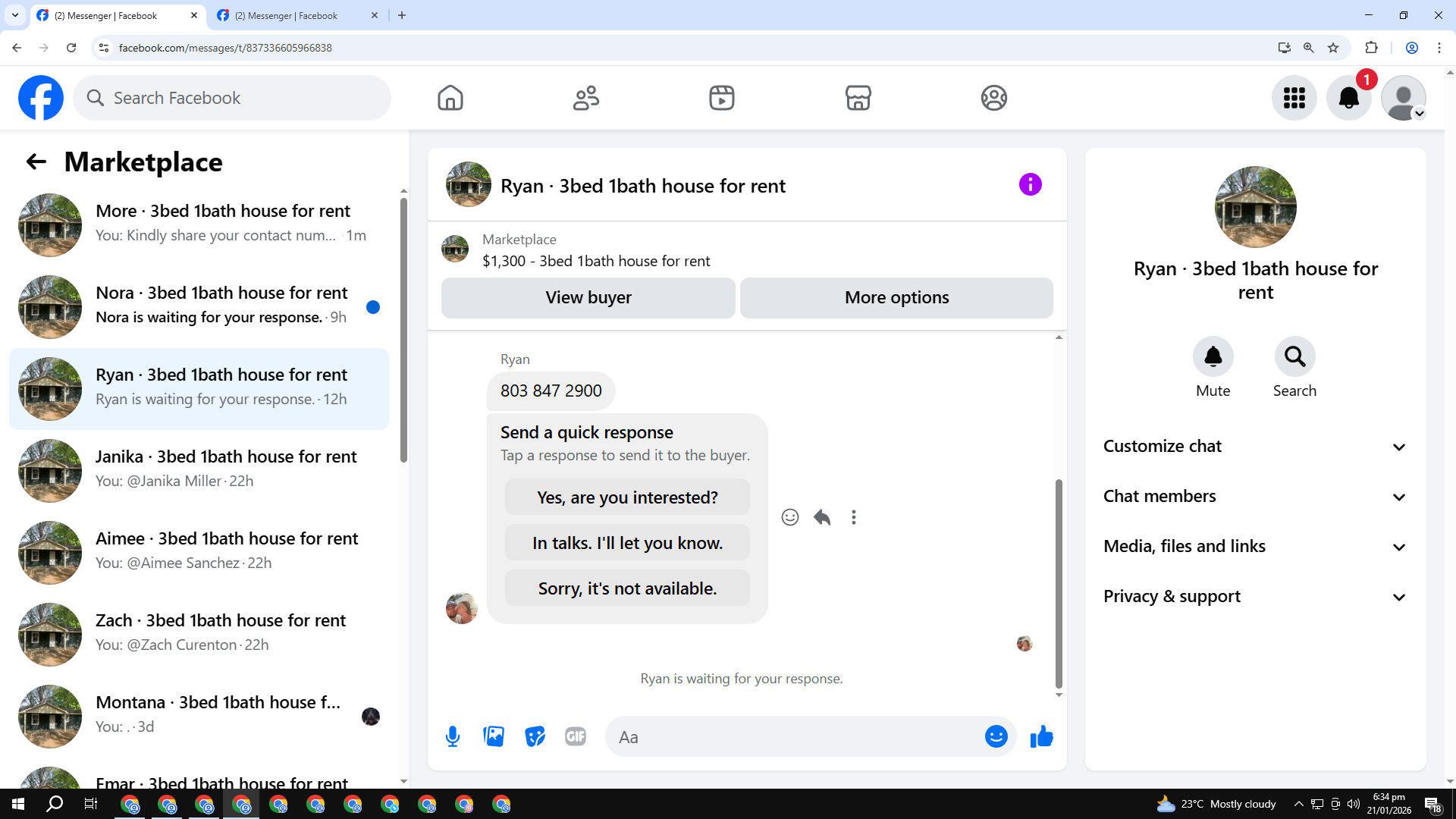Click the View buyer button
The image size is (1456, 819).
tap(588, 297)
